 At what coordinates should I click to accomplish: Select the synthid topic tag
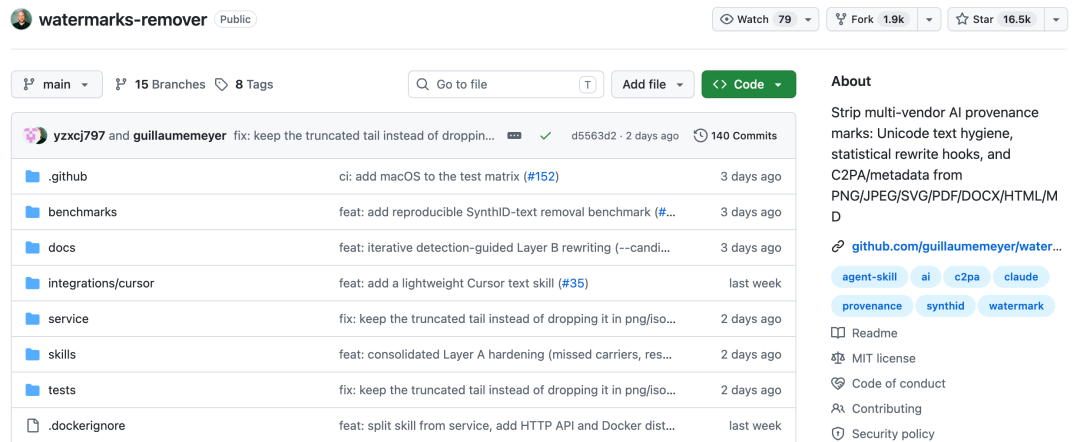click(x=945, y=306)
